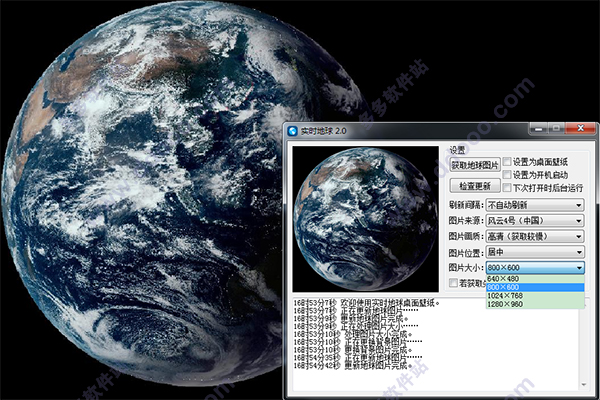Image resolution: width=600 pixels, height=400 pixels.
Task: Click the 实时地球 2.0 title text
Action: pos(323,131)
